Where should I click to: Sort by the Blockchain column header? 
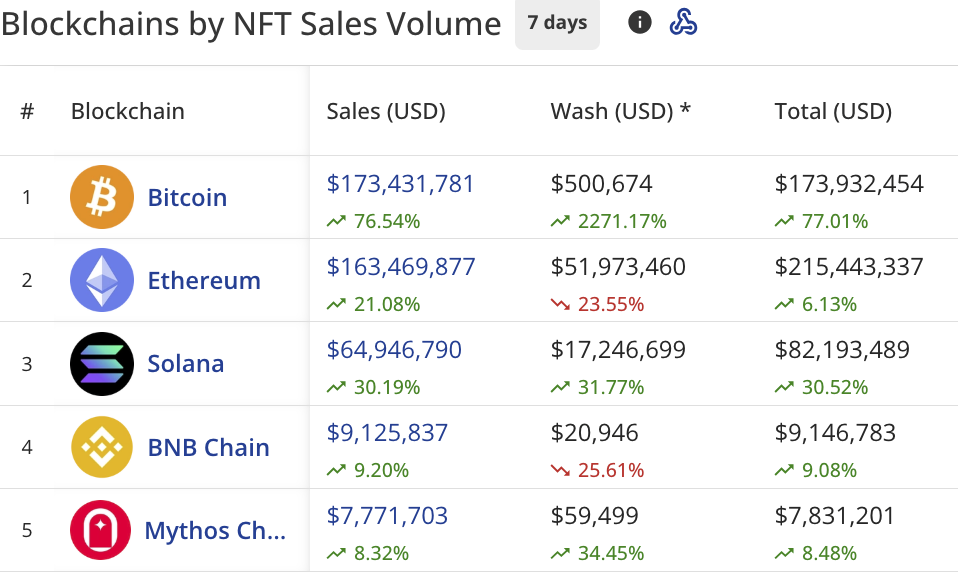128,111
